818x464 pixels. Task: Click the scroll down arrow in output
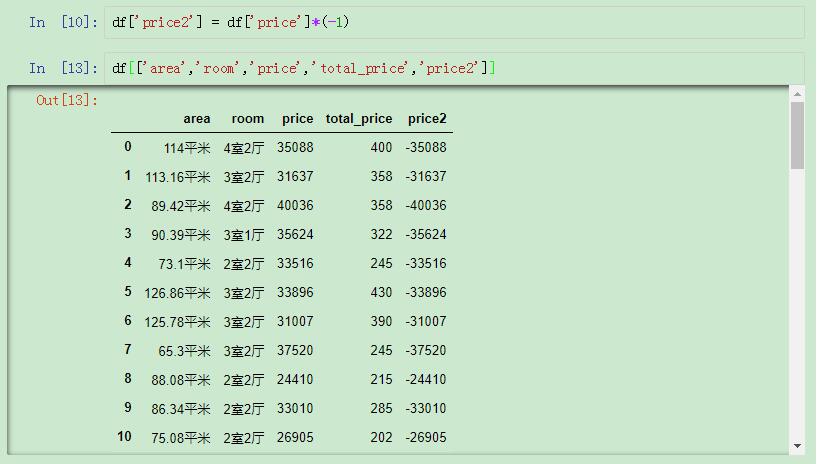(x=797, y=446)
